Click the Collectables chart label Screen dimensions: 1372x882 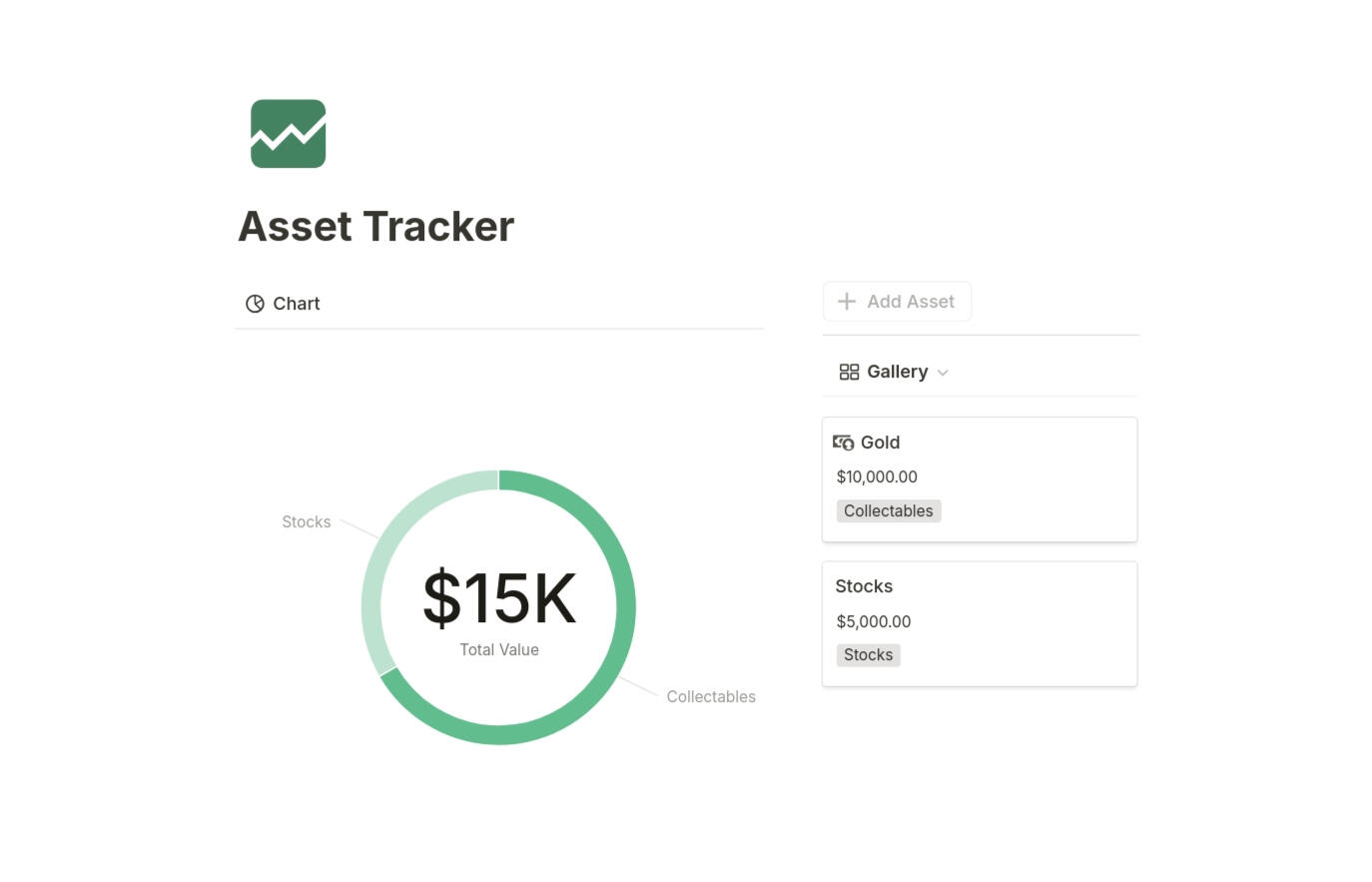[x=711, y=697]
